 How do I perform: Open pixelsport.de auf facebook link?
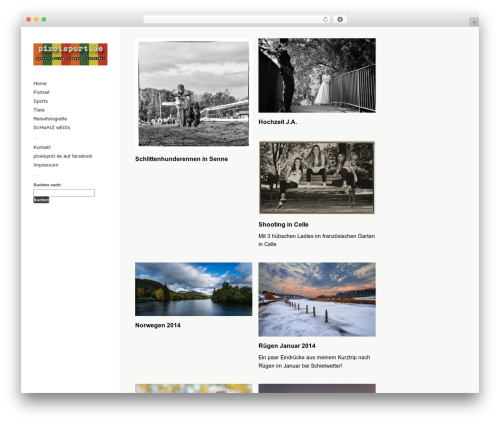coord(63,156)
